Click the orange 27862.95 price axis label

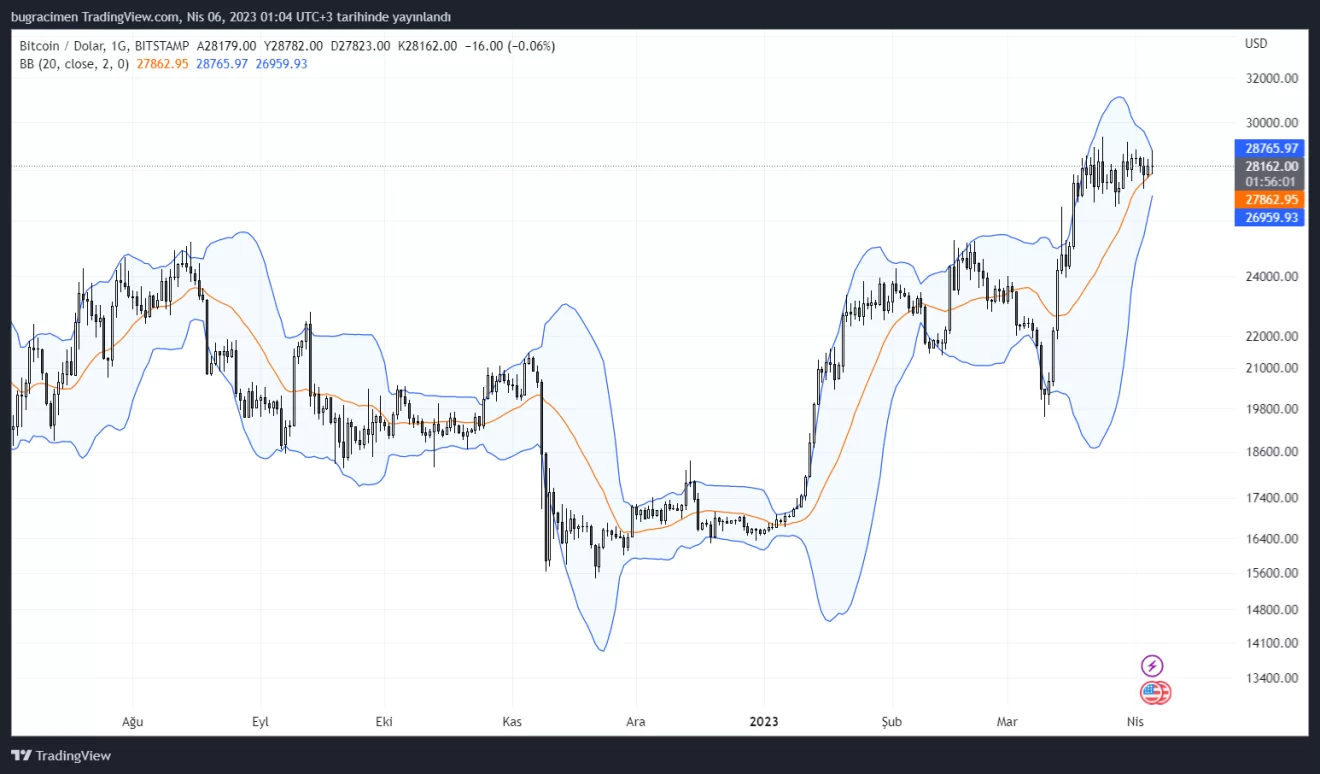point(1271,200)
